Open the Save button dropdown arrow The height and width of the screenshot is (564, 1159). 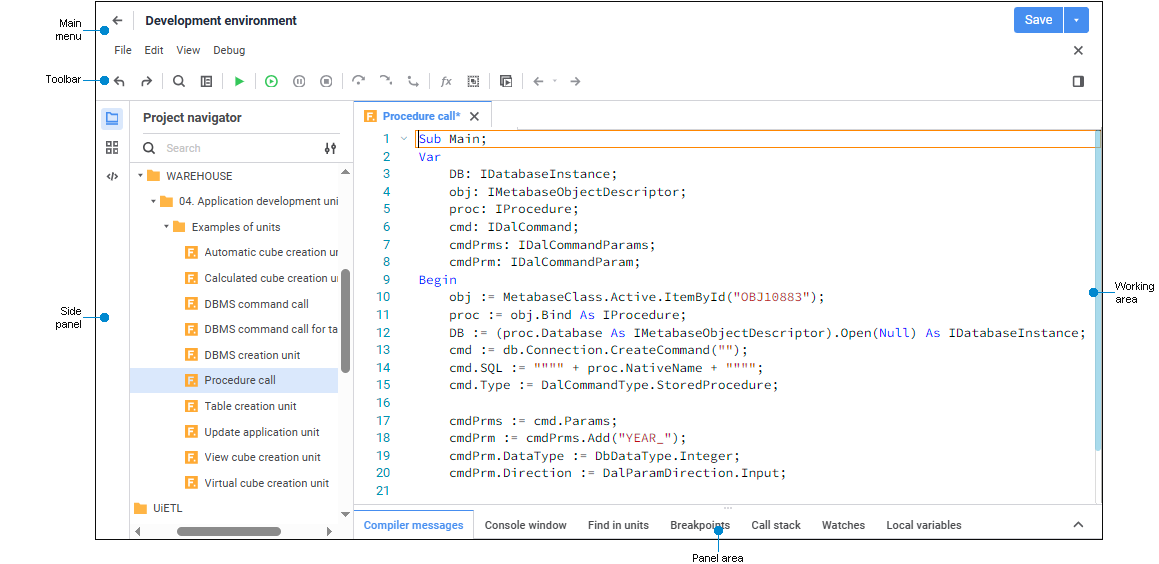click(1076, 20)
